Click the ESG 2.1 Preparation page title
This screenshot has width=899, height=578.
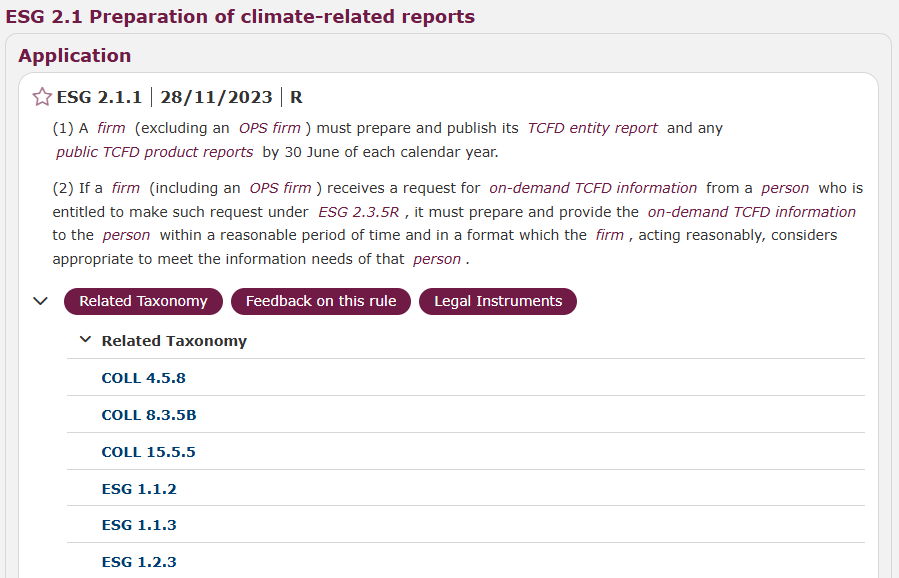click(x=240, y=17)
